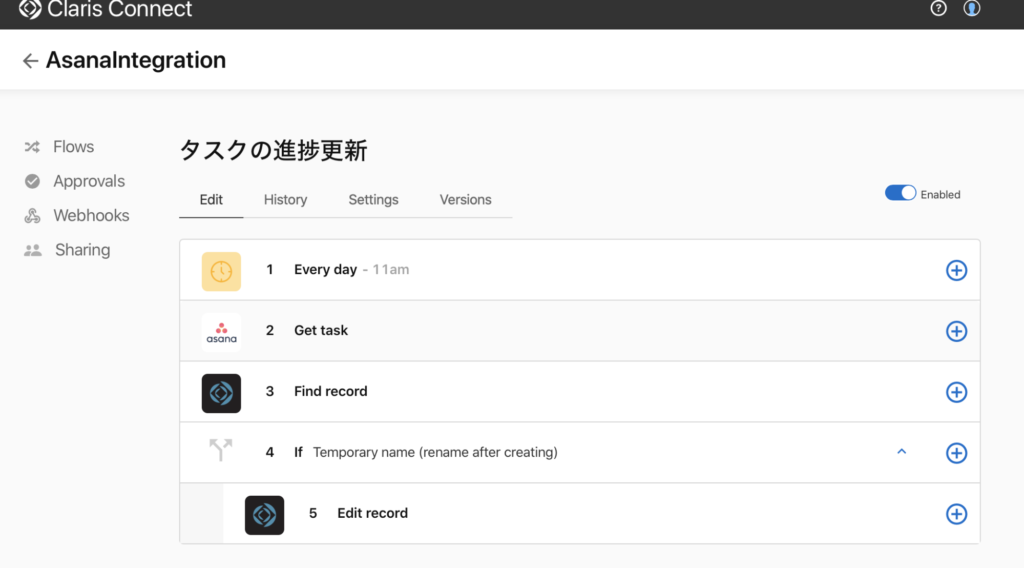Add a step after Every day trigger

pyautogui.click(x=956, y=271)
